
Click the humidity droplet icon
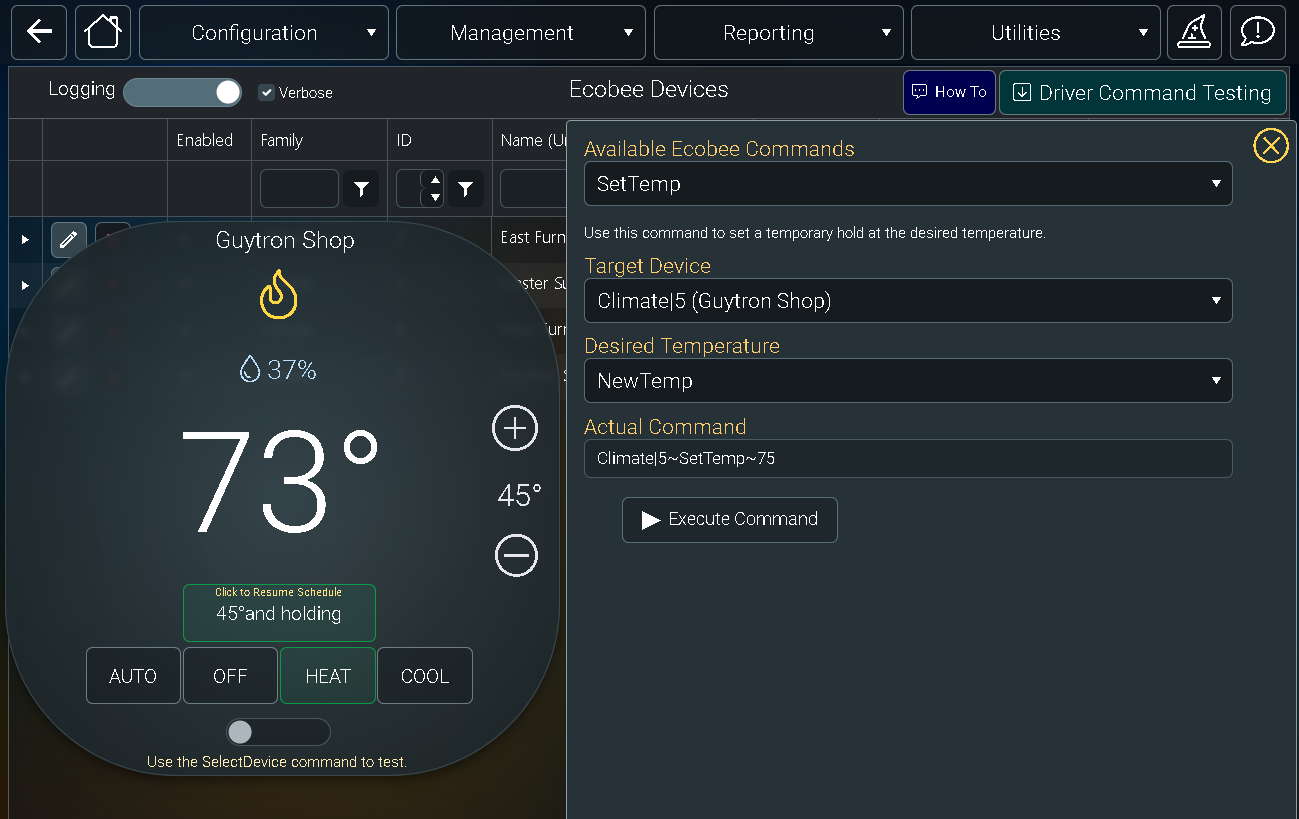pos(249,370)
